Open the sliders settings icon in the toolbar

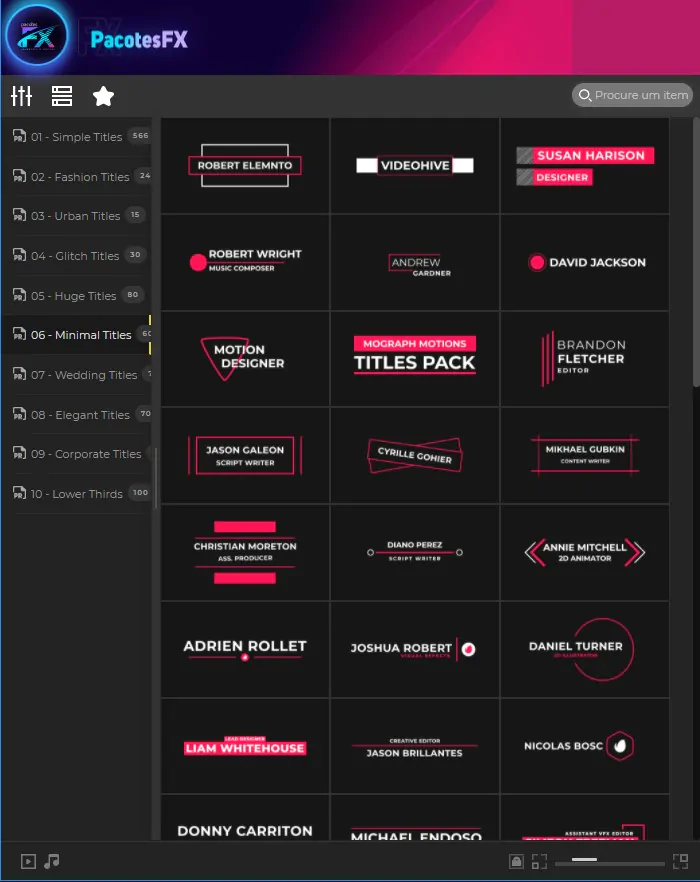pos(22,96)
